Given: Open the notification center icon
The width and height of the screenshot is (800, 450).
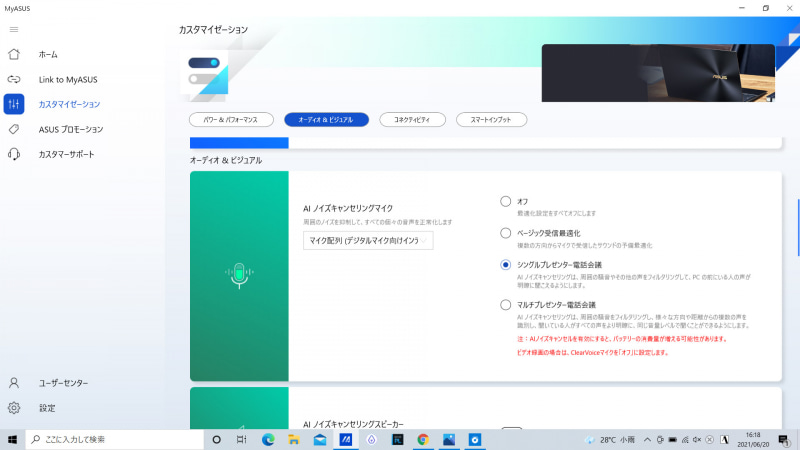Looking at the screenshot, I should click(x=784, y=440).
